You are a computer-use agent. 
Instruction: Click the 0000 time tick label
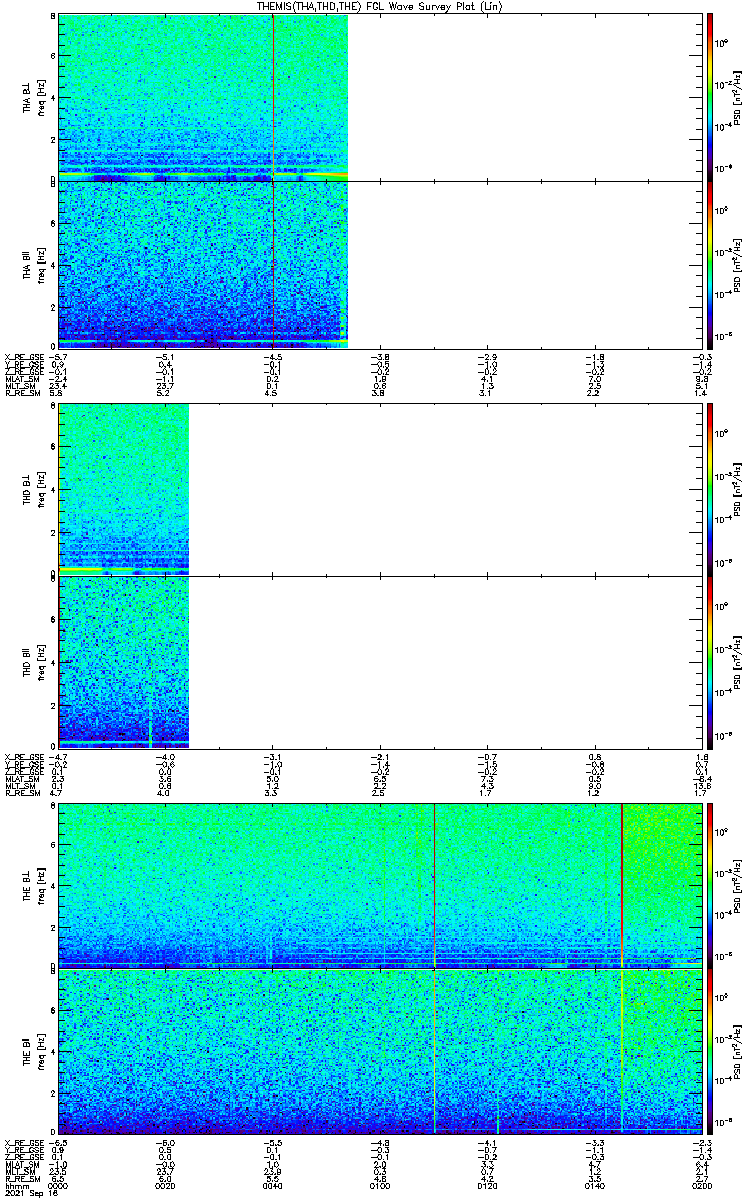(x=59, y=1185)
